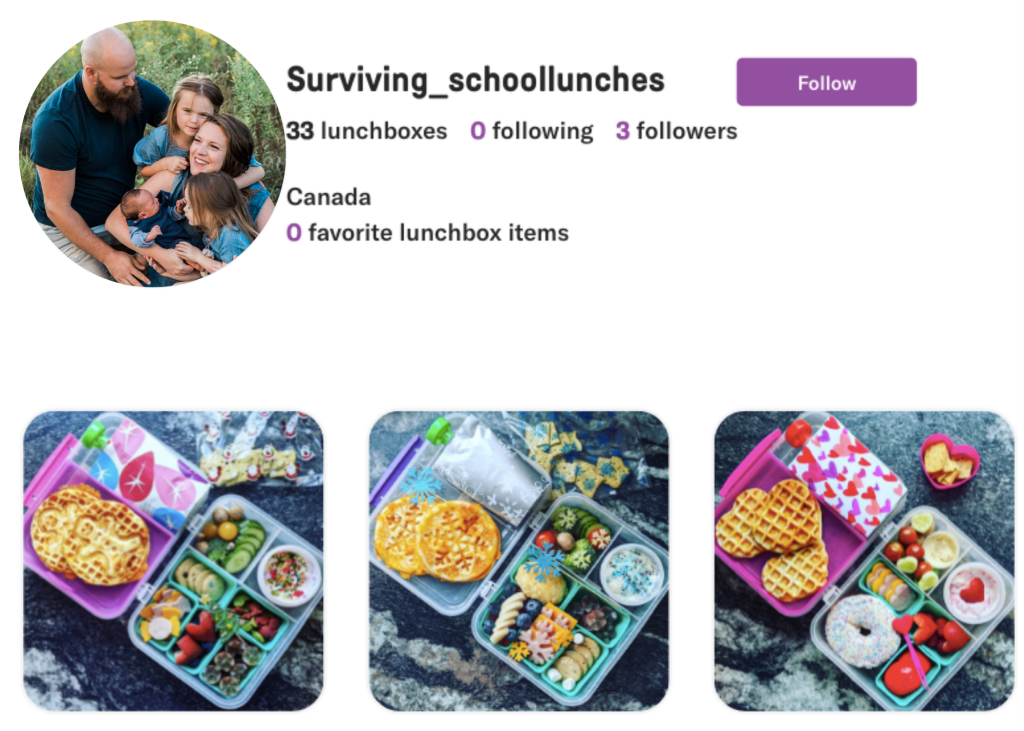This screenshot has width=1024, height=731.
Task: Click the purple Follow button
Action: click(826, 82)
